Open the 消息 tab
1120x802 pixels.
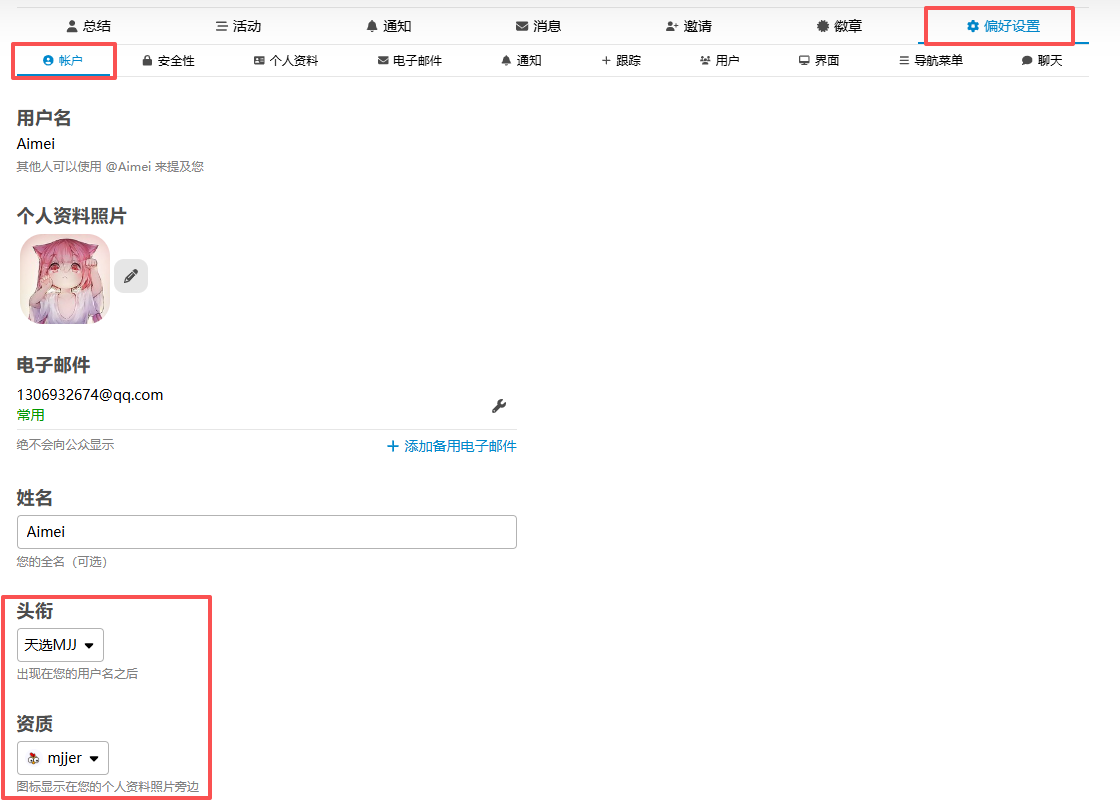[538, 26]
